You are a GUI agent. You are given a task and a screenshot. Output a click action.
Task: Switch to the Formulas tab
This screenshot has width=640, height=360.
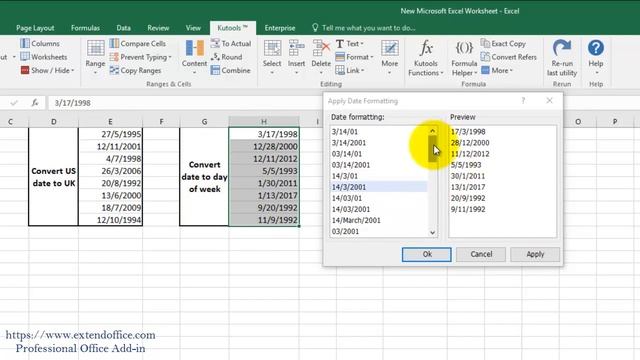(85, 28)
